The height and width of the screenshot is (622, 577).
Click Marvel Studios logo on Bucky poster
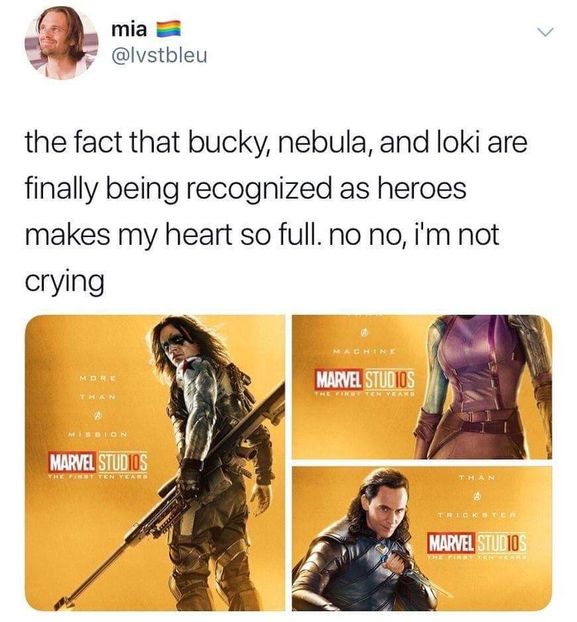coord(98,461)
